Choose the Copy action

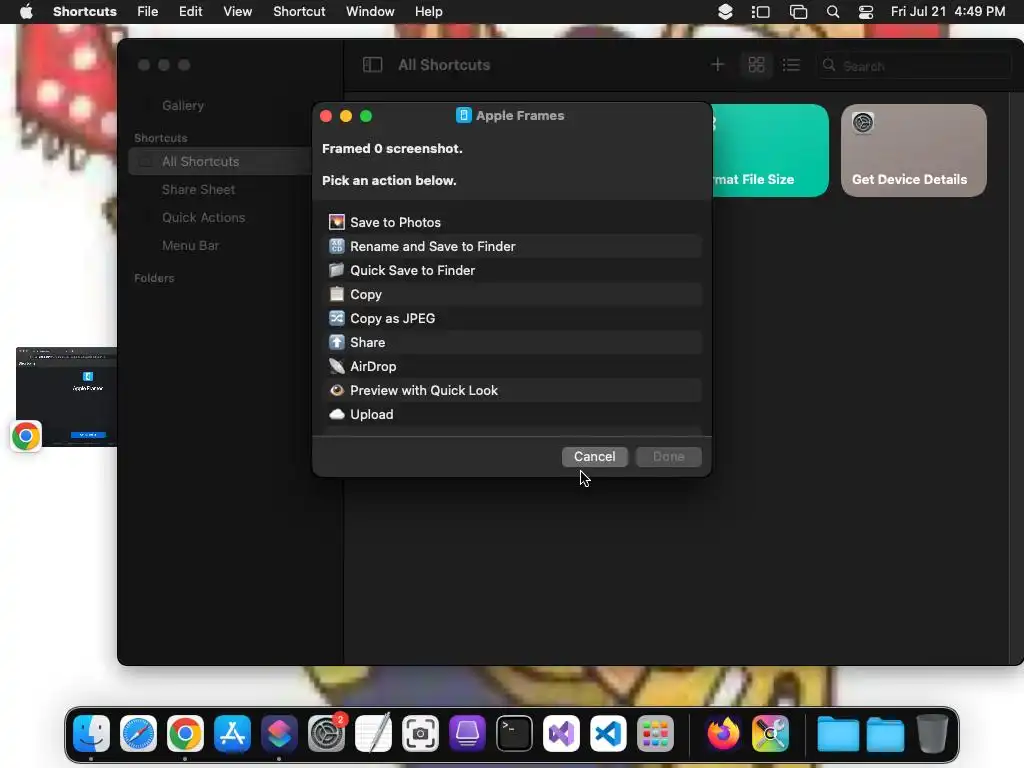pos(512,295)
